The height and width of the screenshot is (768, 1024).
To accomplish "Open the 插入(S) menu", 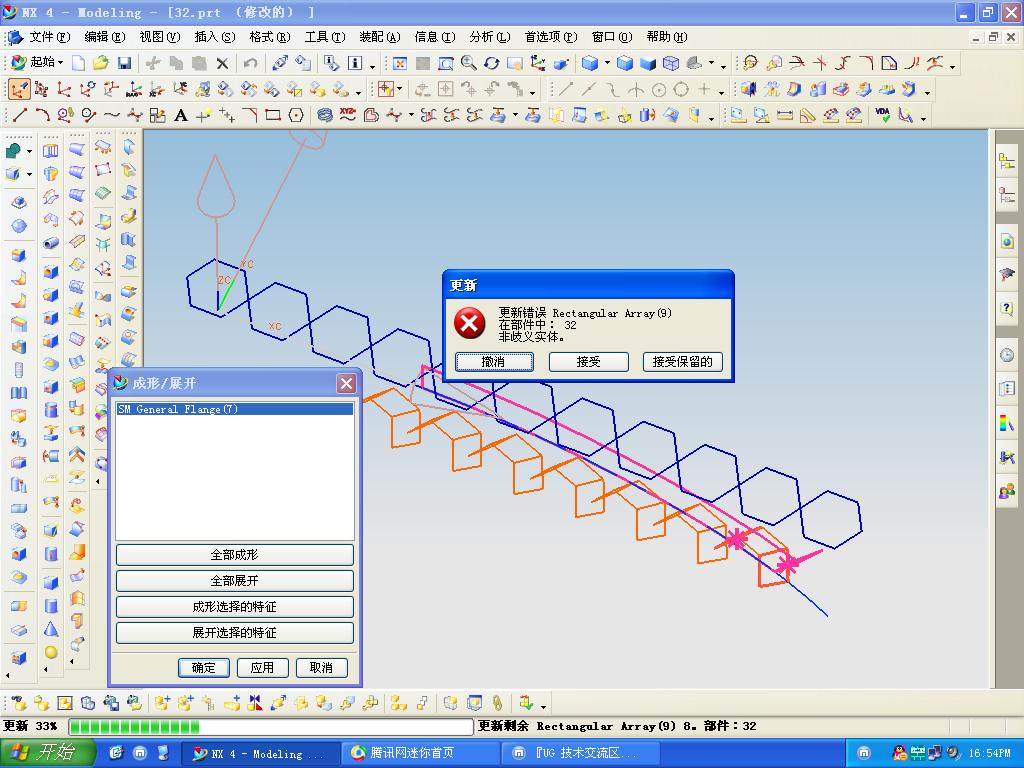I will pos(214,37).
